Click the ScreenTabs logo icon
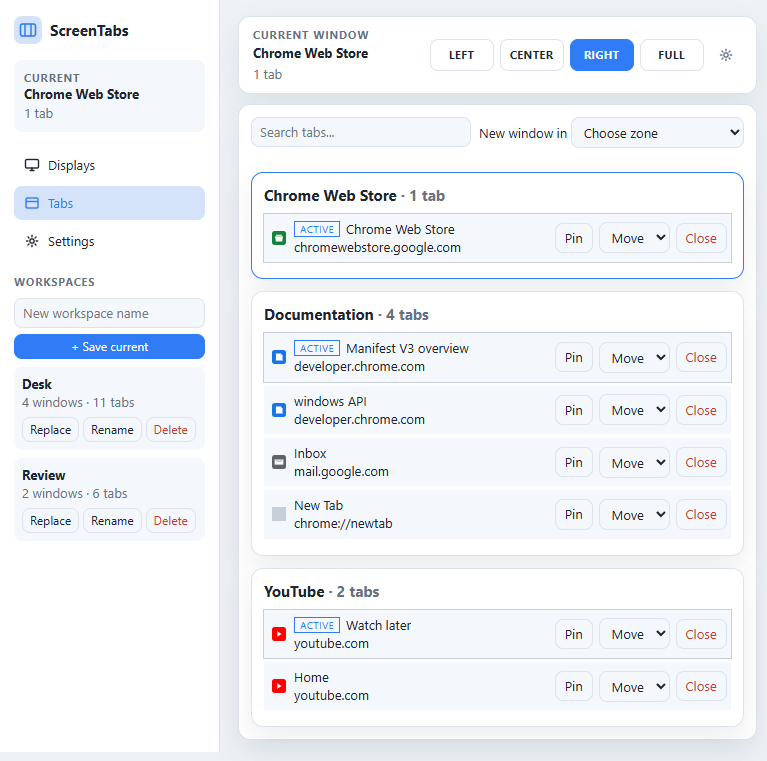The width and height of the screenshot is (767, 761). coord(28,30)
